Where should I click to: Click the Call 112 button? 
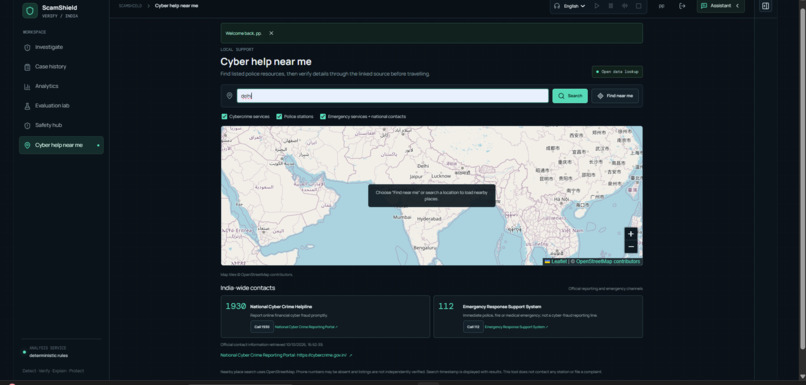pos(473,327)
